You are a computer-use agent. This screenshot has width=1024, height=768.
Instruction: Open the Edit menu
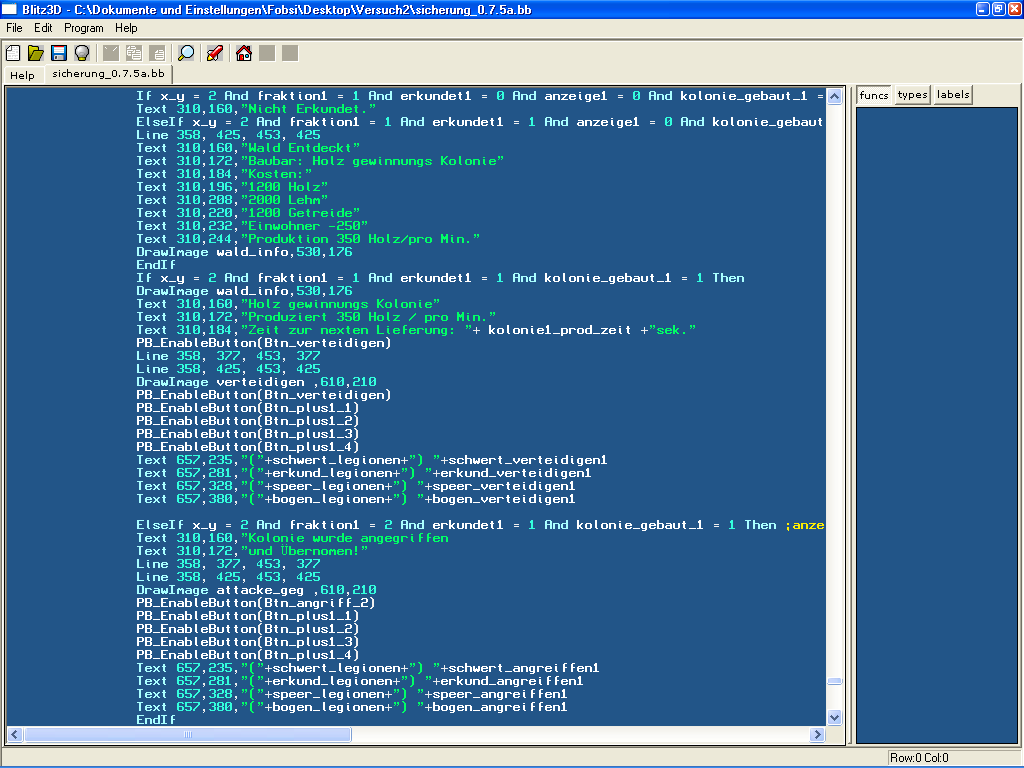[x=43, y=28]
